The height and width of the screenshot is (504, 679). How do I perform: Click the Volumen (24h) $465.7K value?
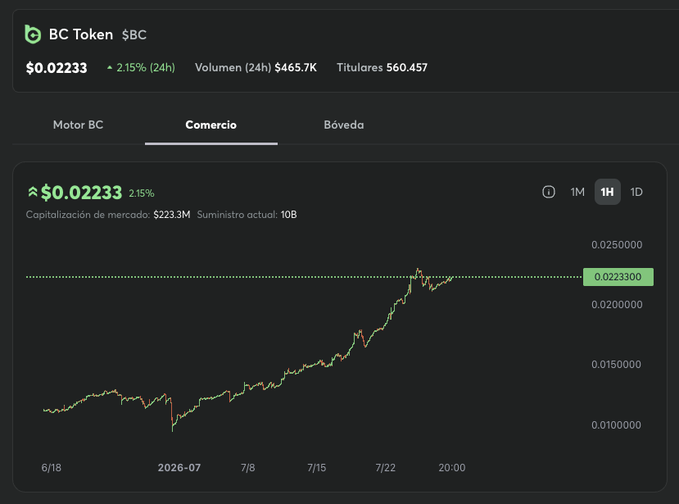295,68
